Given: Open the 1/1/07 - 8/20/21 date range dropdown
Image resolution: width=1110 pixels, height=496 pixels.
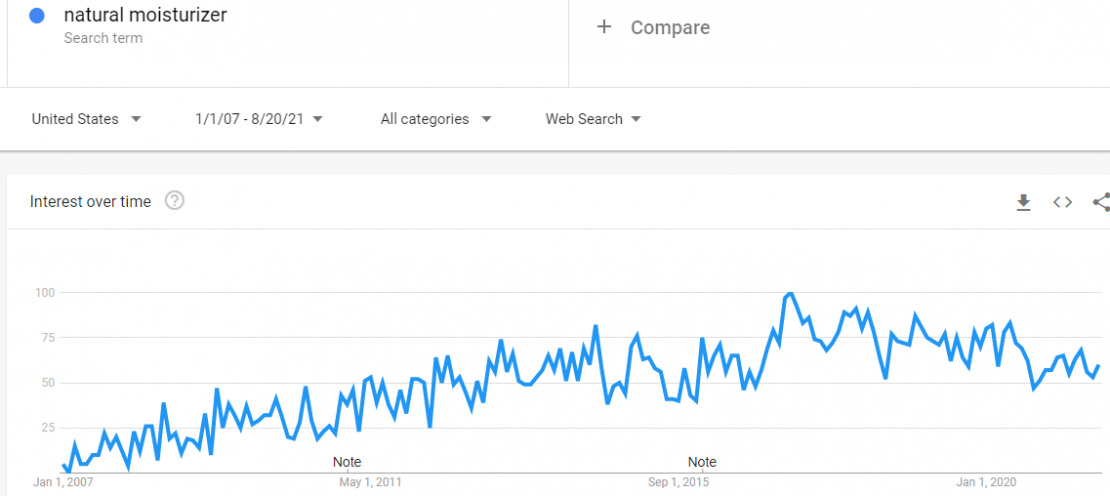Looking at the screenshot, I should pos(259,119).
